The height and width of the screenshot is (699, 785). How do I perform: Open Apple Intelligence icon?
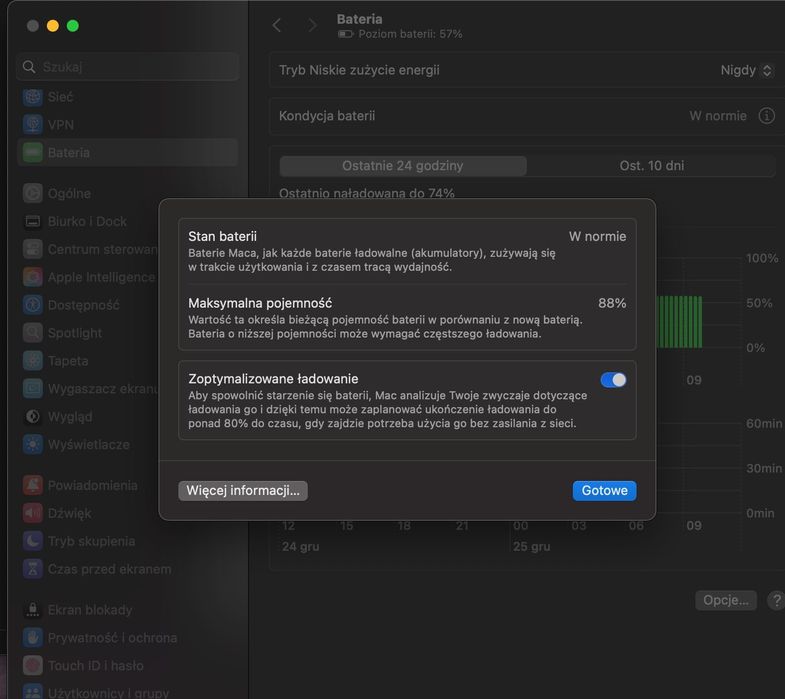click(33, 277)
